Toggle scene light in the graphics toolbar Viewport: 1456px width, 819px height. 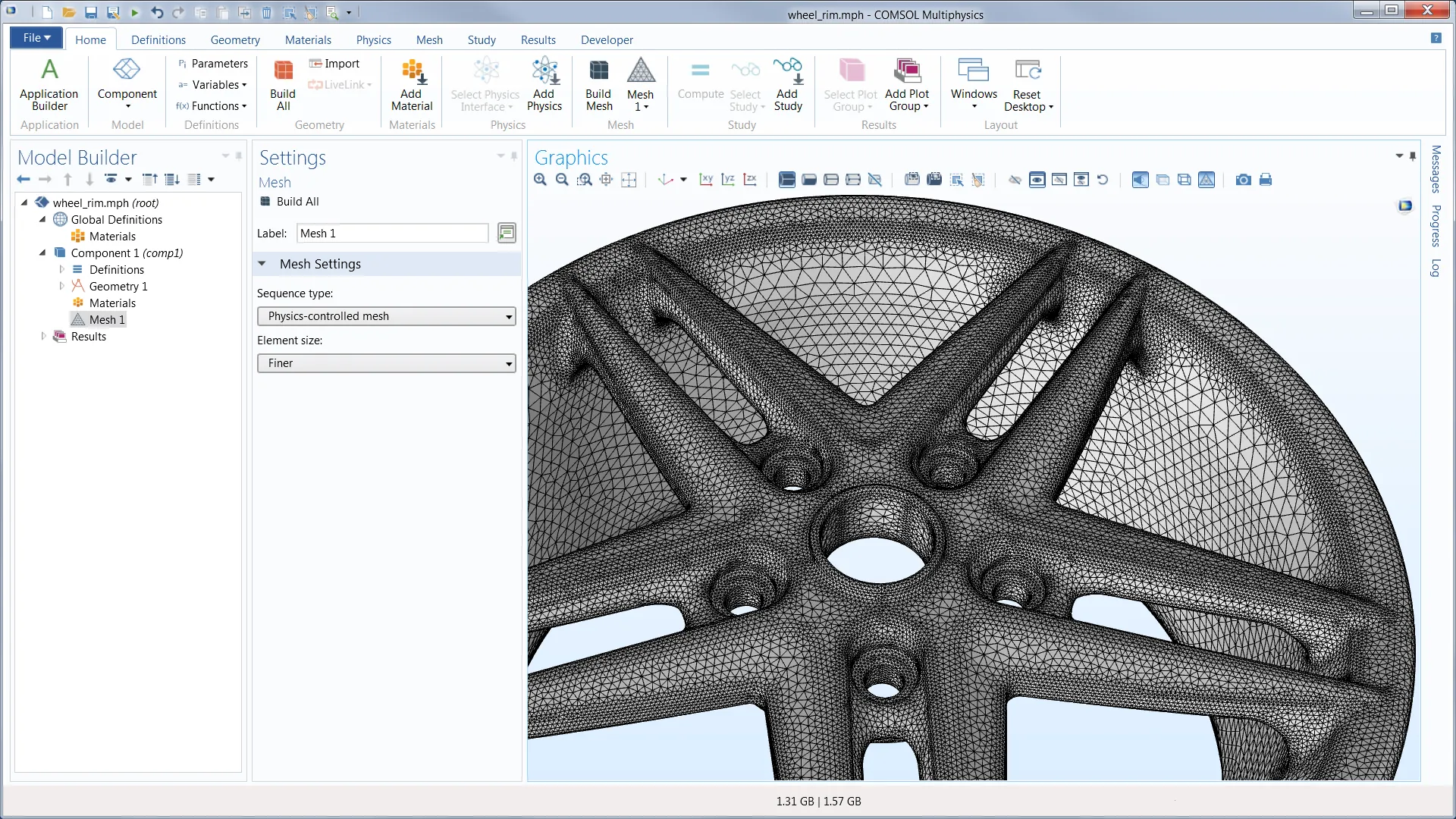pyautogui.click(x=1140, y=180)
